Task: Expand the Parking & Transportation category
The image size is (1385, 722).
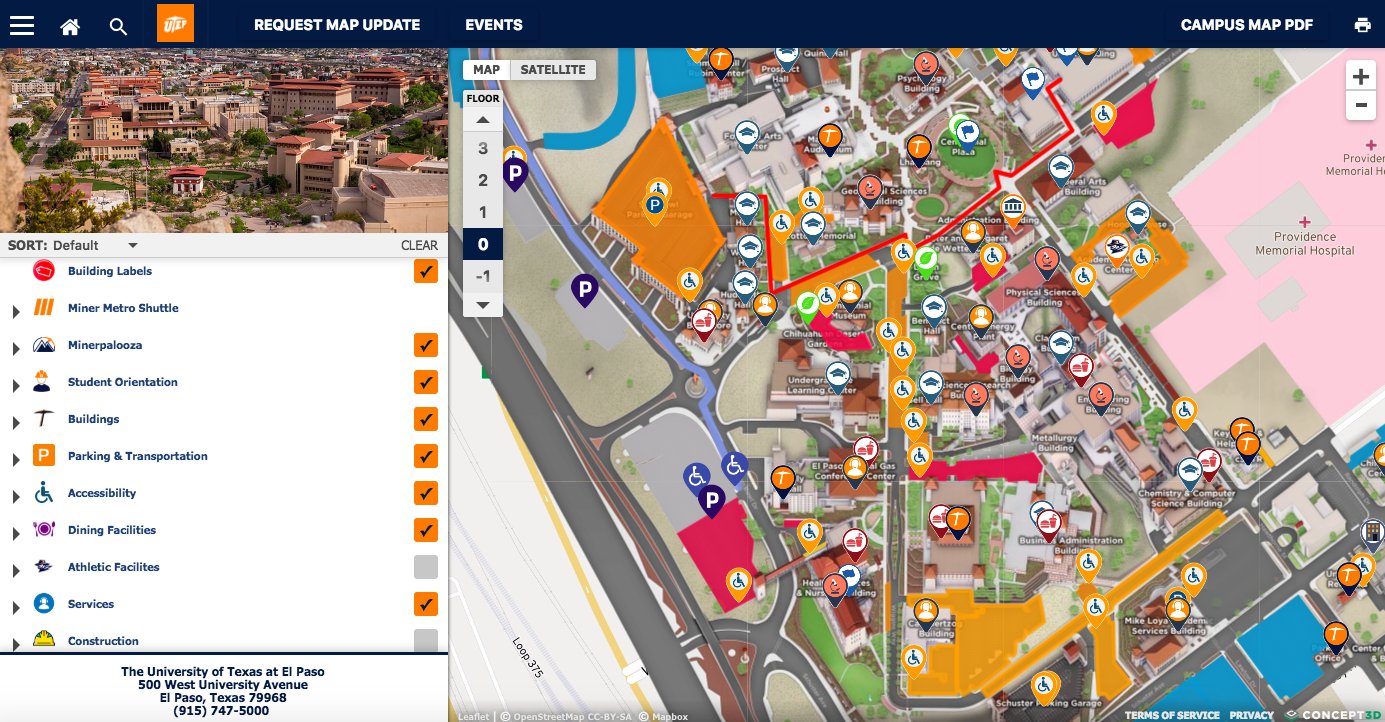Action: pos(15,459)
